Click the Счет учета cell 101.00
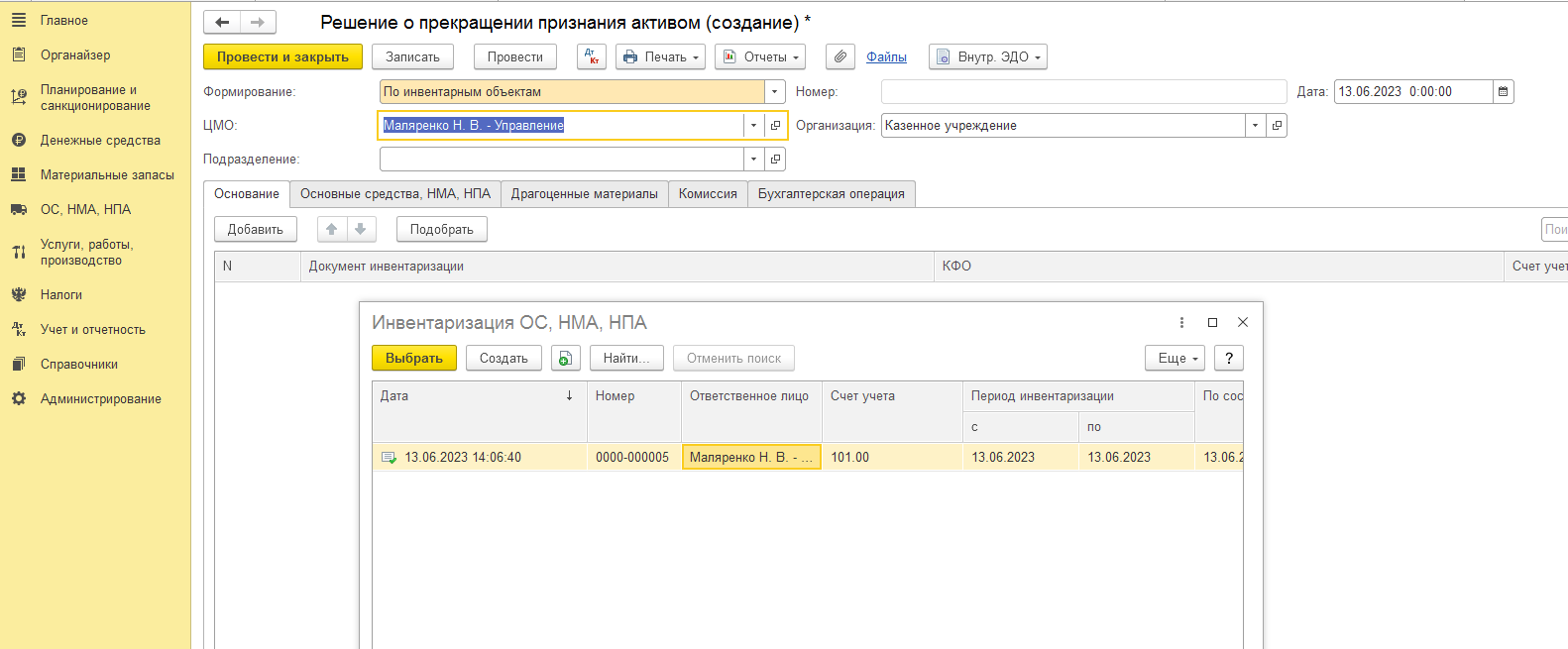The width and height of the screenshot is (1568, 649). point(892,457)
